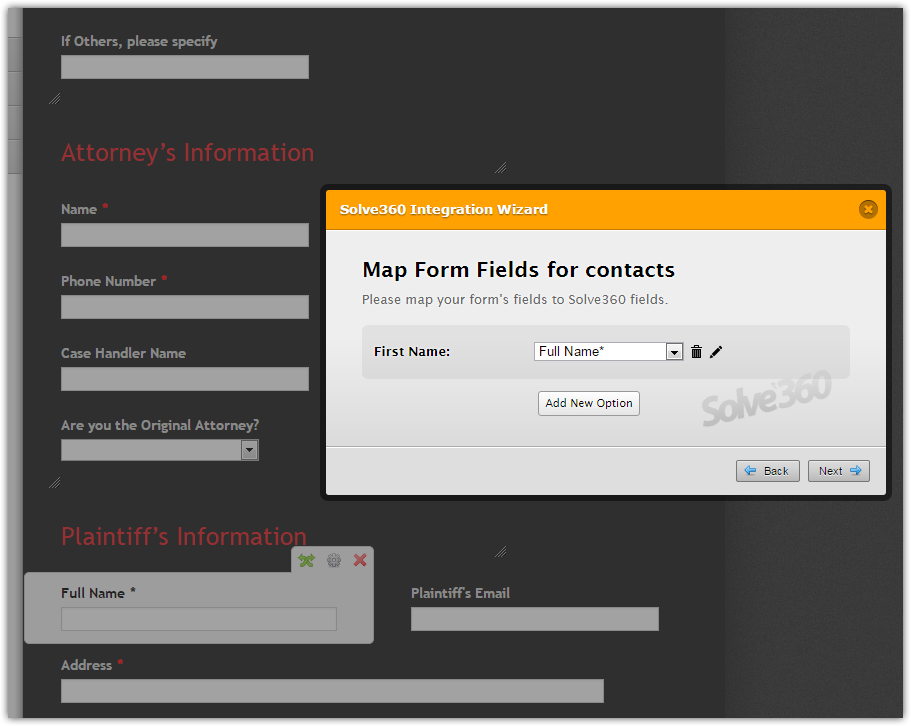
Task: Select the Plaintiff's Email input field
Action: pos(534,619)
